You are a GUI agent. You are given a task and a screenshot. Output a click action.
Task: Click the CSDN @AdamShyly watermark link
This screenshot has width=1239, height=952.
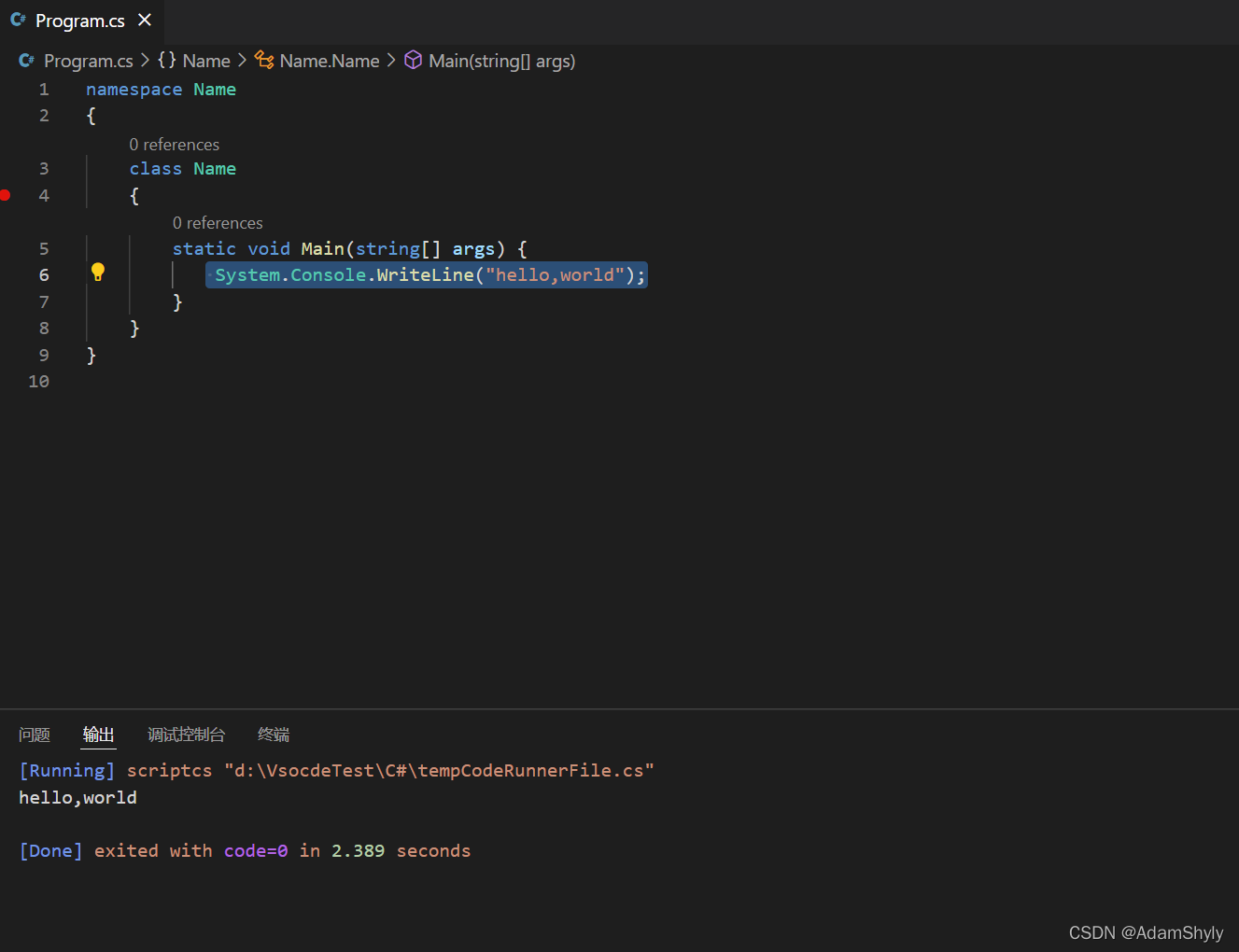click(x=1146, y=932)
